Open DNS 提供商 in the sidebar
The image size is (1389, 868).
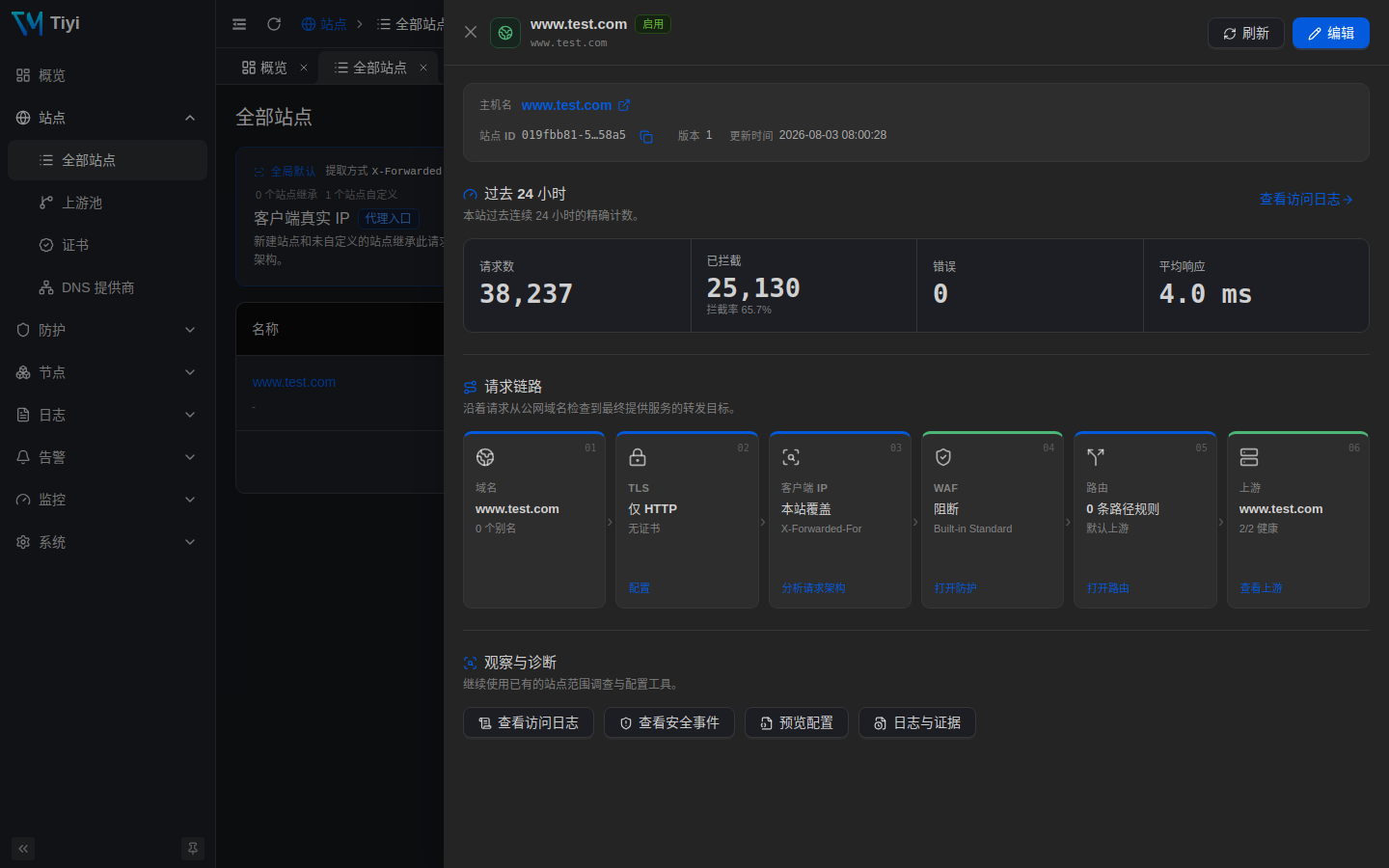[107, 287]
